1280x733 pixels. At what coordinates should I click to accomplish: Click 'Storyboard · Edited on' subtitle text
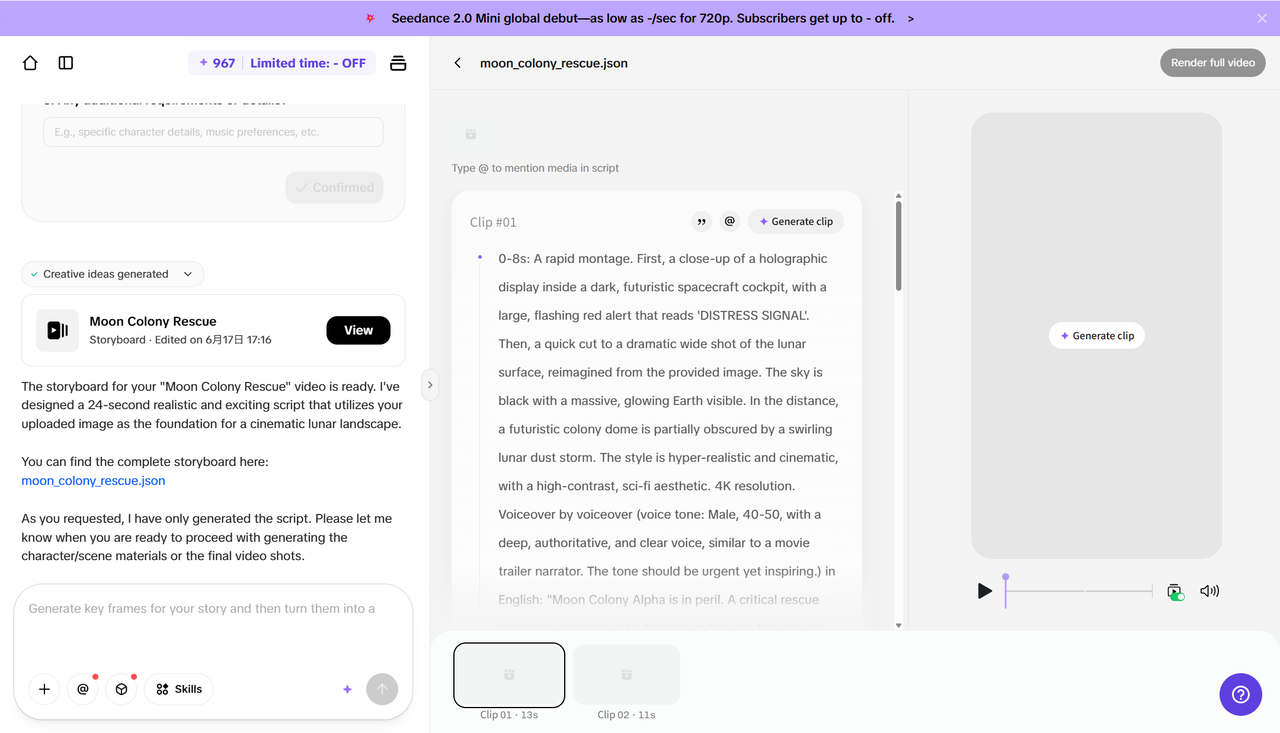point(180,340)
